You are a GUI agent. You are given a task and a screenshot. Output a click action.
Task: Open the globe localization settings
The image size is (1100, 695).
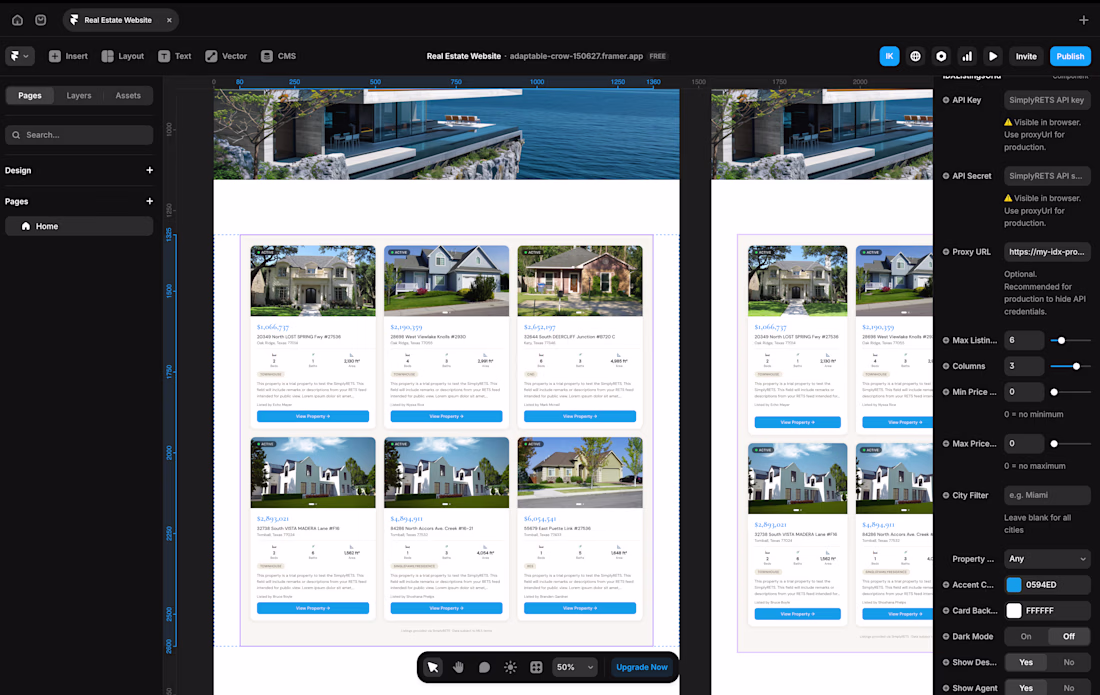tap(915, 56)
